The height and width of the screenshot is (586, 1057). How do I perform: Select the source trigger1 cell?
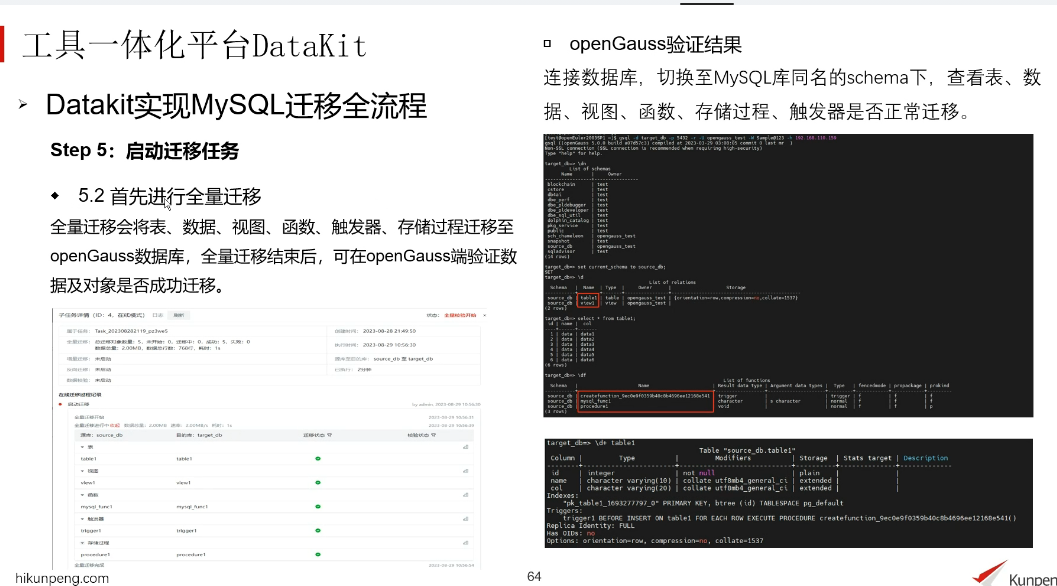click(x=90, y=531)
